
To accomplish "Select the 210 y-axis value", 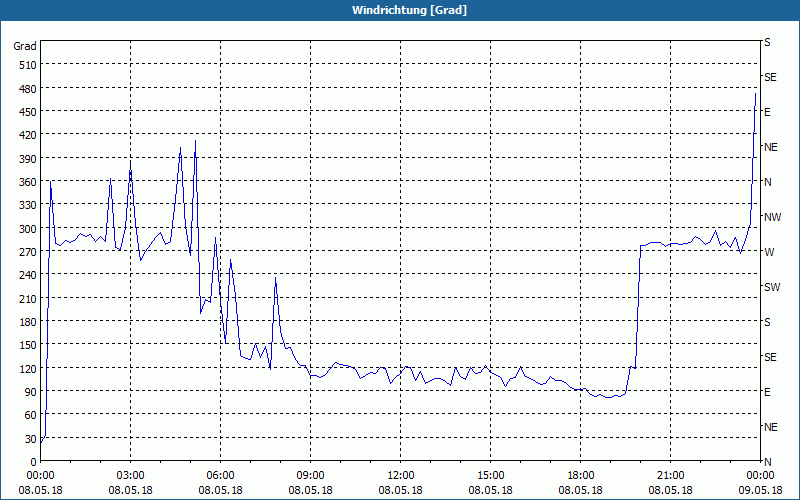I will click(28, 298).
